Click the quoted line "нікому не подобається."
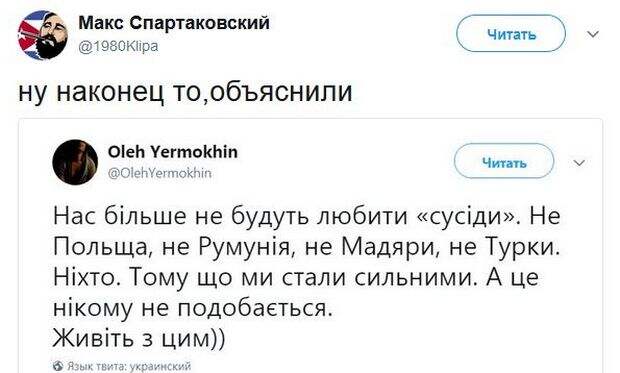Viewport: 620px width, 373px height. [x=191, y=309]
